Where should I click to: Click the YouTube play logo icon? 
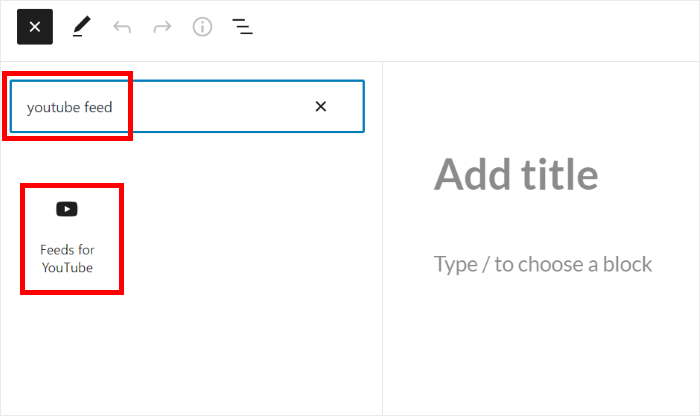tap(67, 209)
